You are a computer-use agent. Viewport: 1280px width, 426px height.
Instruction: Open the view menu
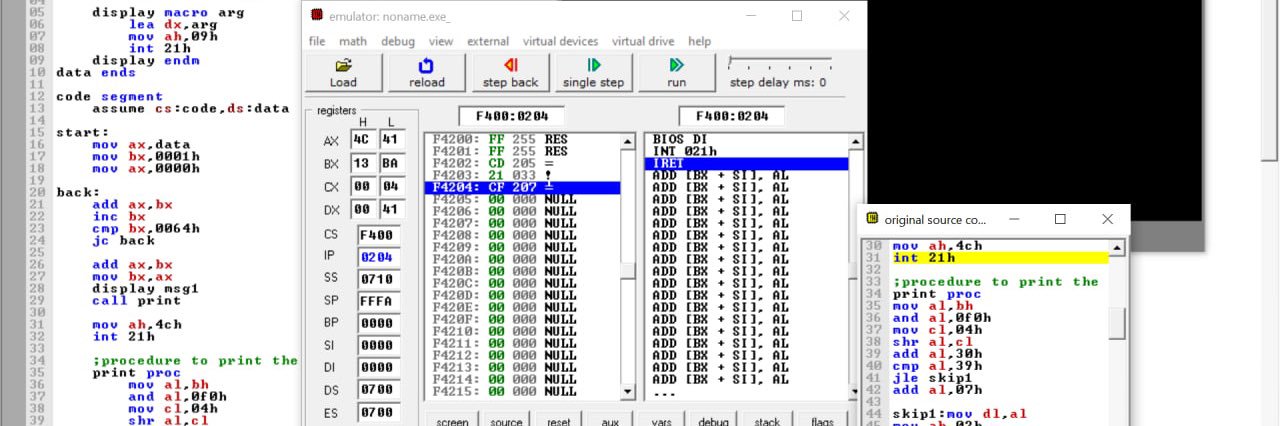point(441,41)
